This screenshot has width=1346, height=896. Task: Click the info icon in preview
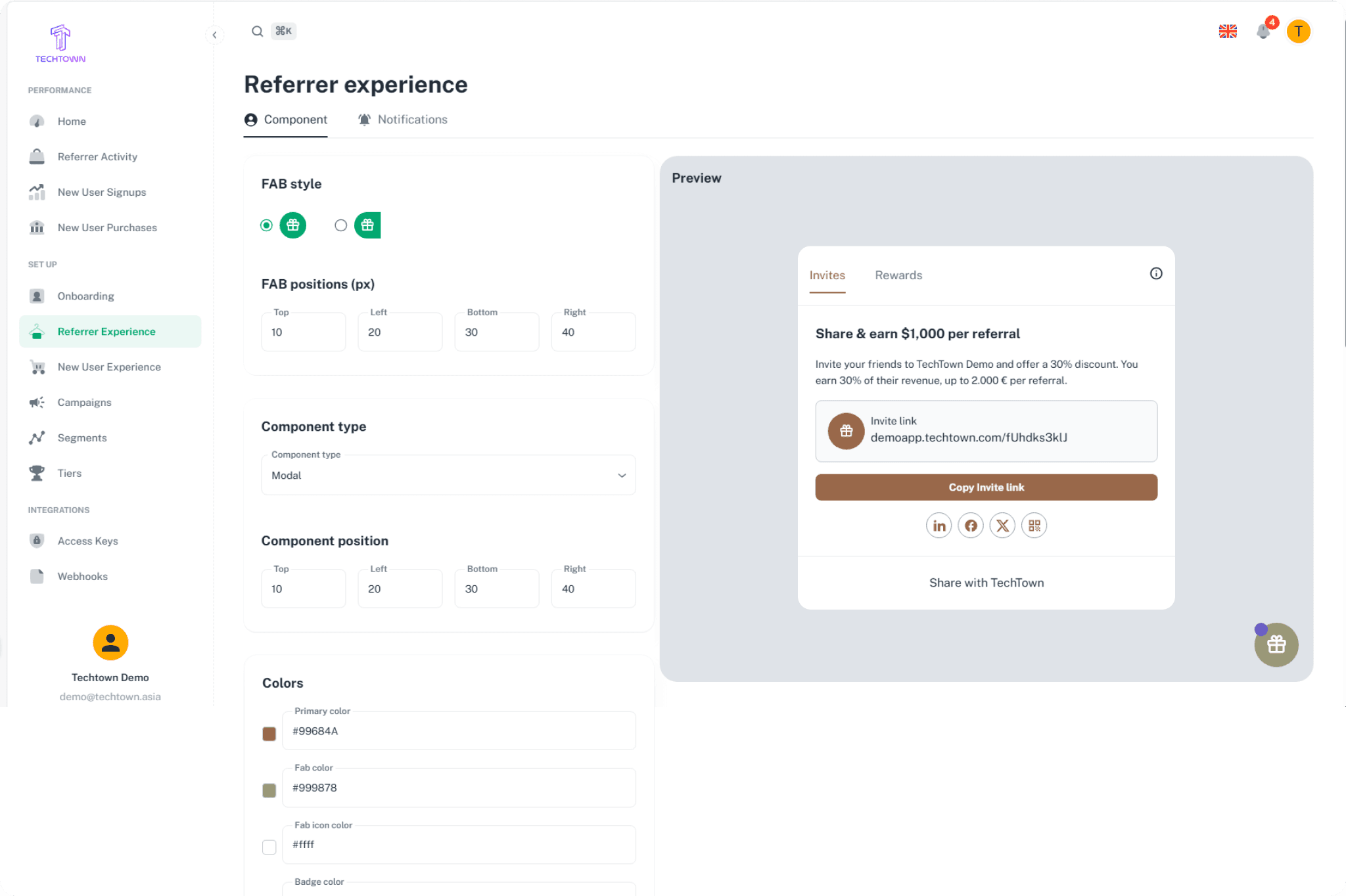(x=1156, y=274)
